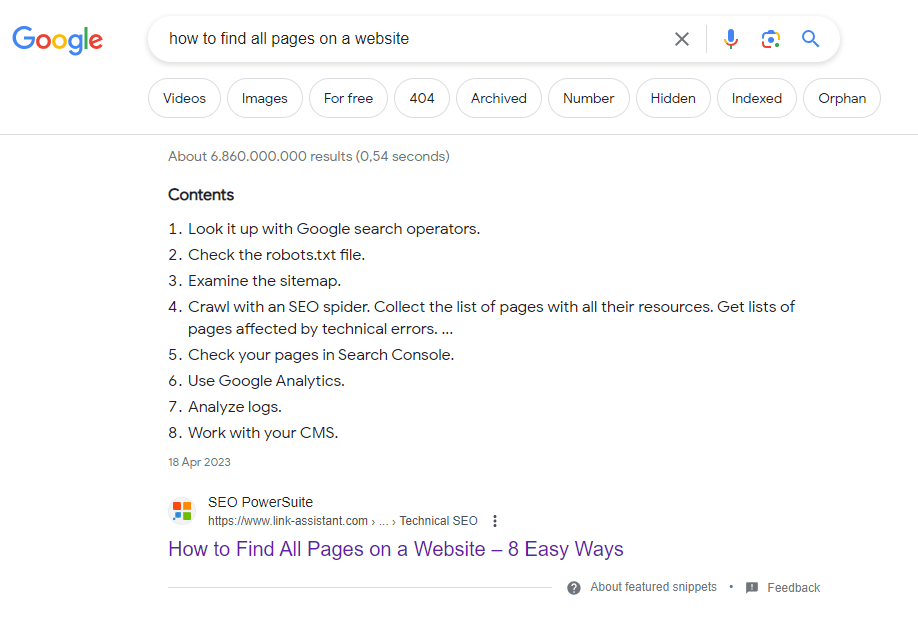The height and width of the screenshot is (618, 918).
Task: Select the Orphan filter chip
Action: coord(842,98)
